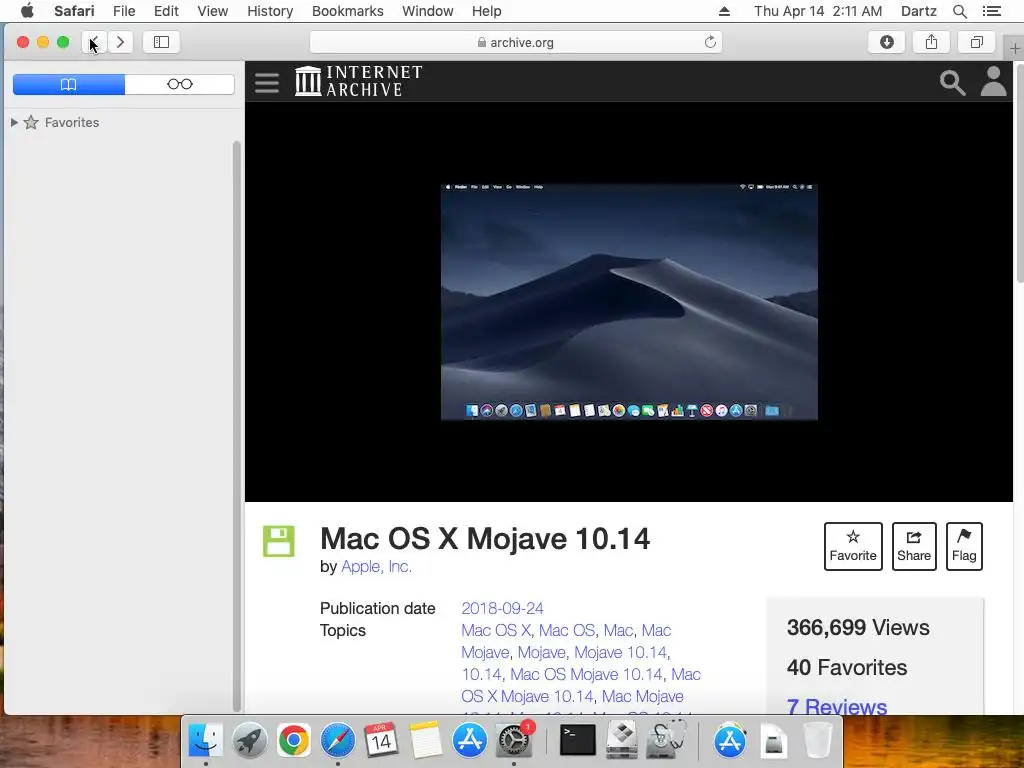Image resolution: width=1024 pixels, height=768 pixels.
Task: Select the Bookmarks sidebar tab
Action: (69, 84)
